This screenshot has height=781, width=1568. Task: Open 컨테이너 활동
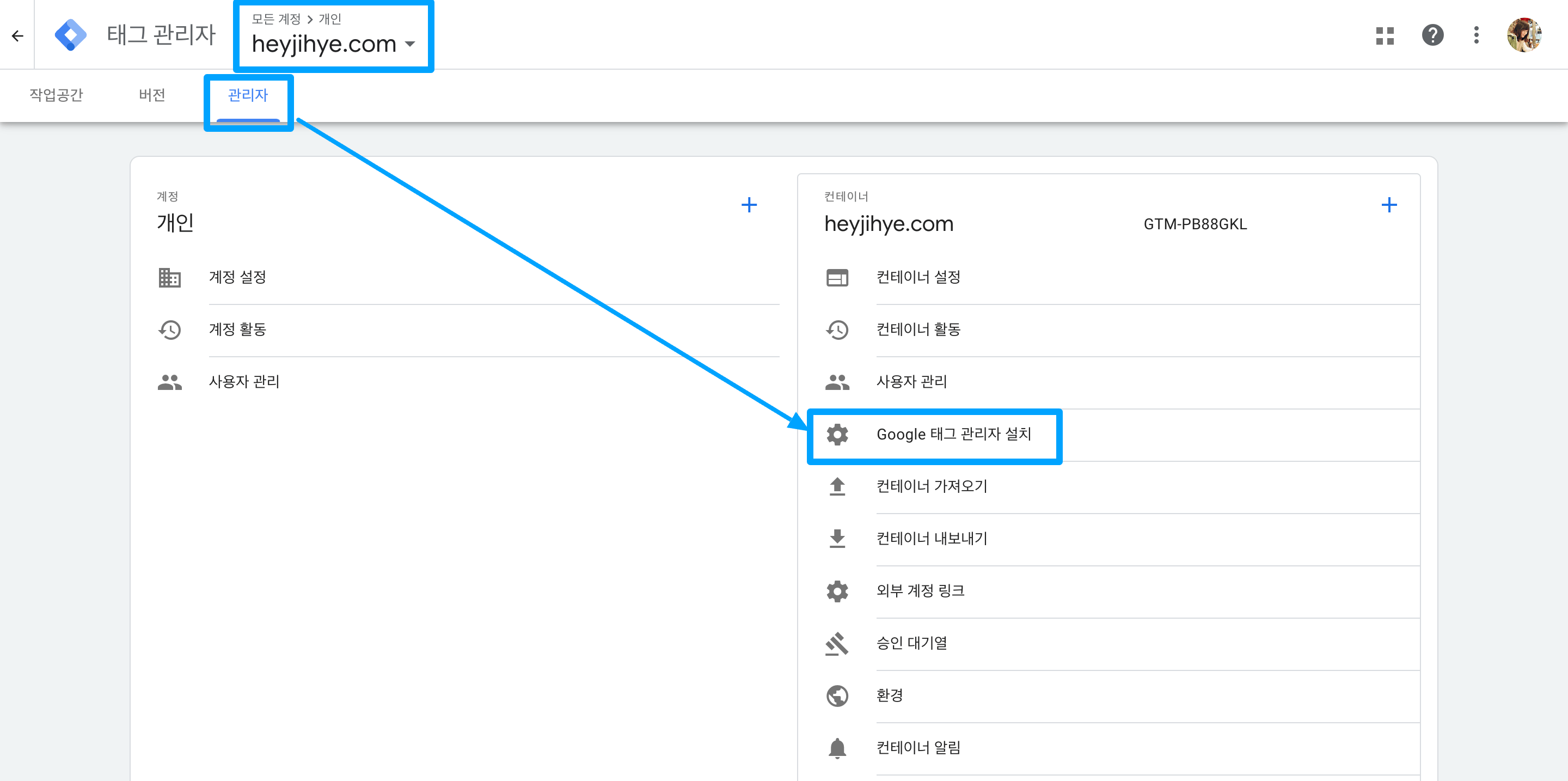[x=918, y=330]
